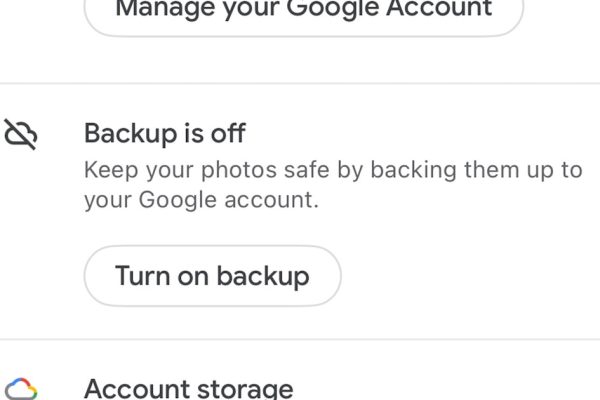Tap the crossed-out cloud backup icon

click(21, 134)
